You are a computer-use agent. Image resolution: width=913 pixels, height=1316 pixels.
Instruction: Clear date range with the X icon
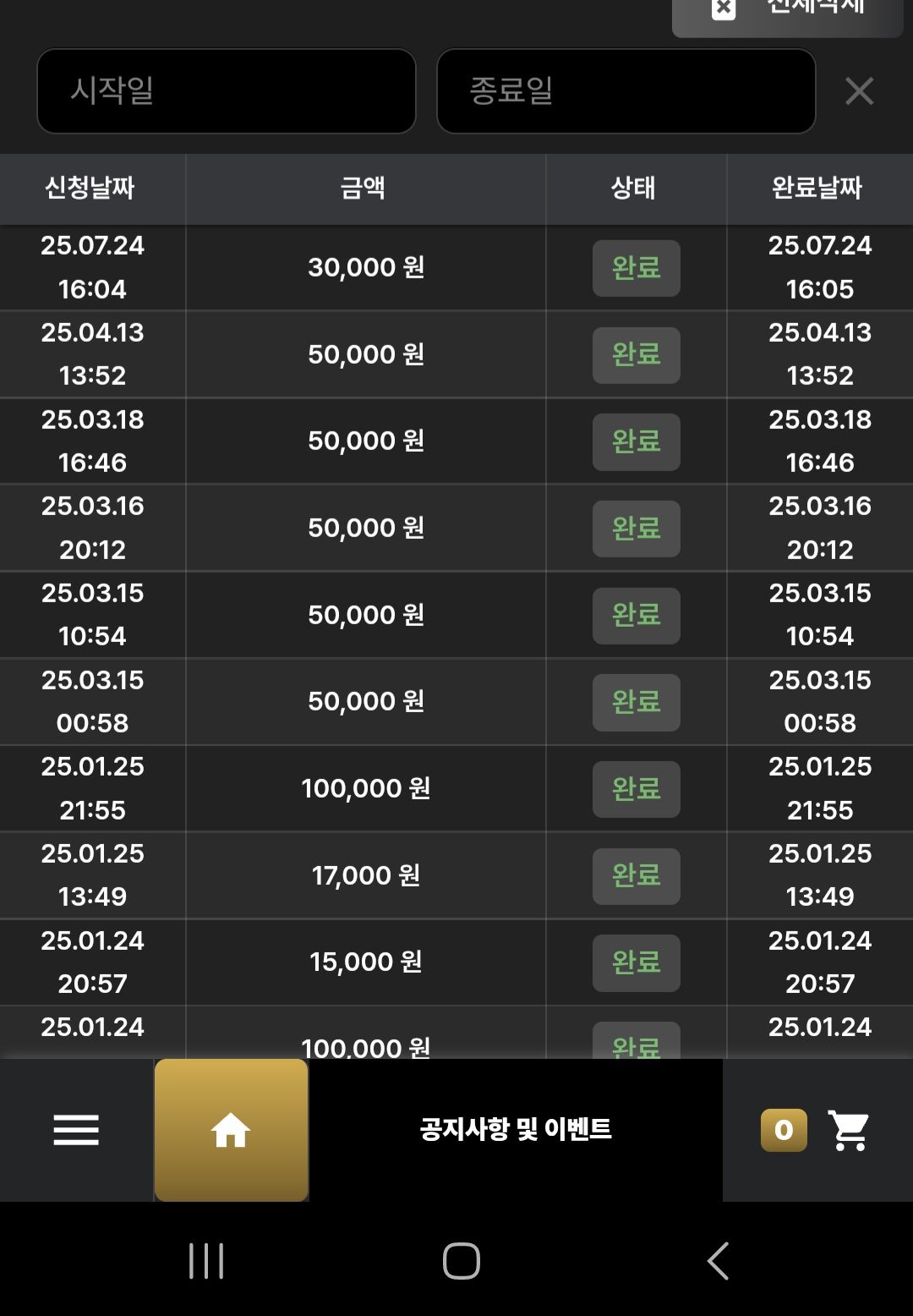pyautogui.click(x=859, y=91)
